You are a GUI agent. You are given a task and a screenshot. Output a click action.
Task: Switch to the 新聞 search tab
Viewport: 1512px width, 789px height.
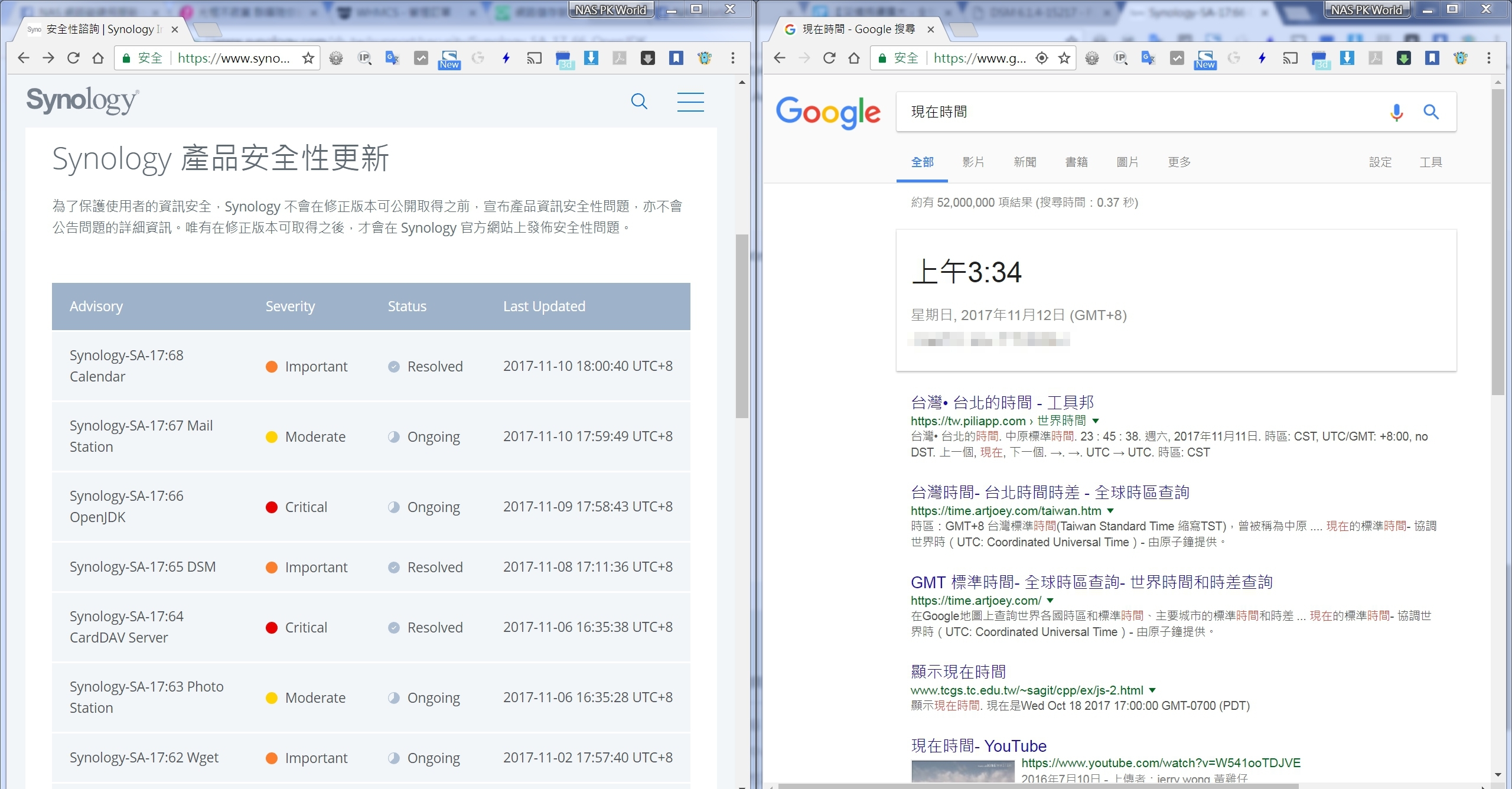1025,162
